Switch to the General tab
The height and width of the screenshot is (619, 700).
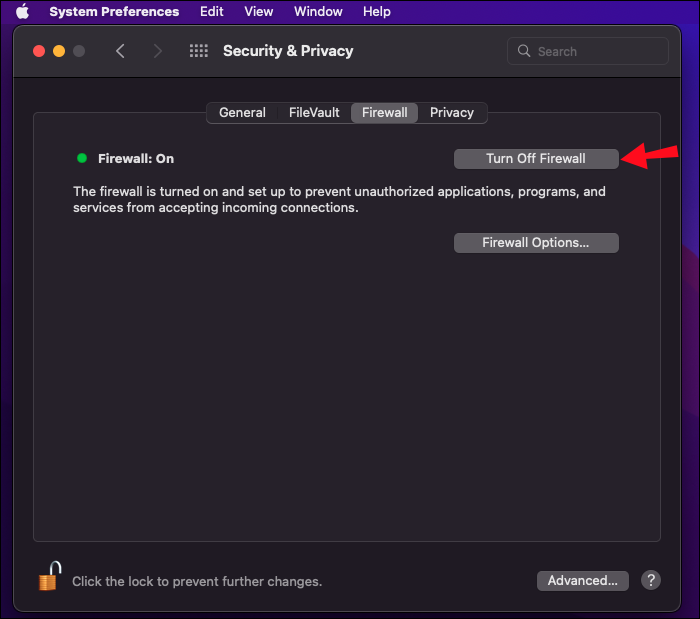click(242, 113)
